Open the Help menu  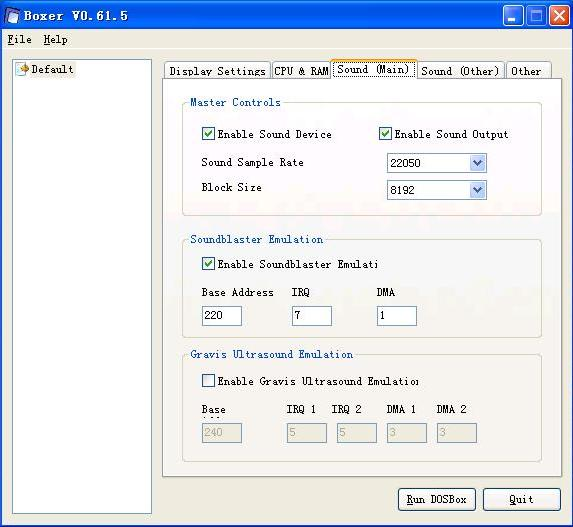55,39
